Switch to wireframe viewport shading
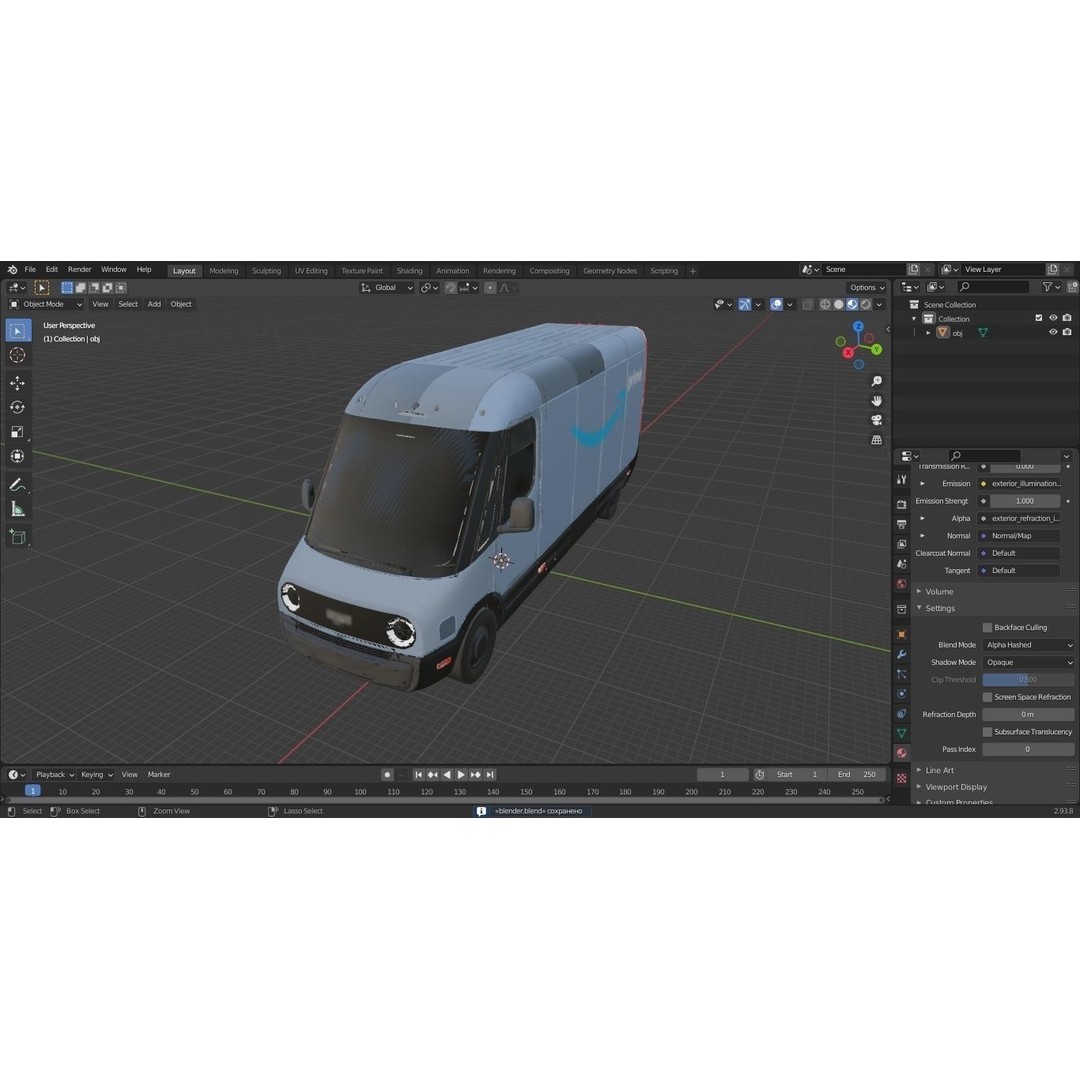 [824, 304]
